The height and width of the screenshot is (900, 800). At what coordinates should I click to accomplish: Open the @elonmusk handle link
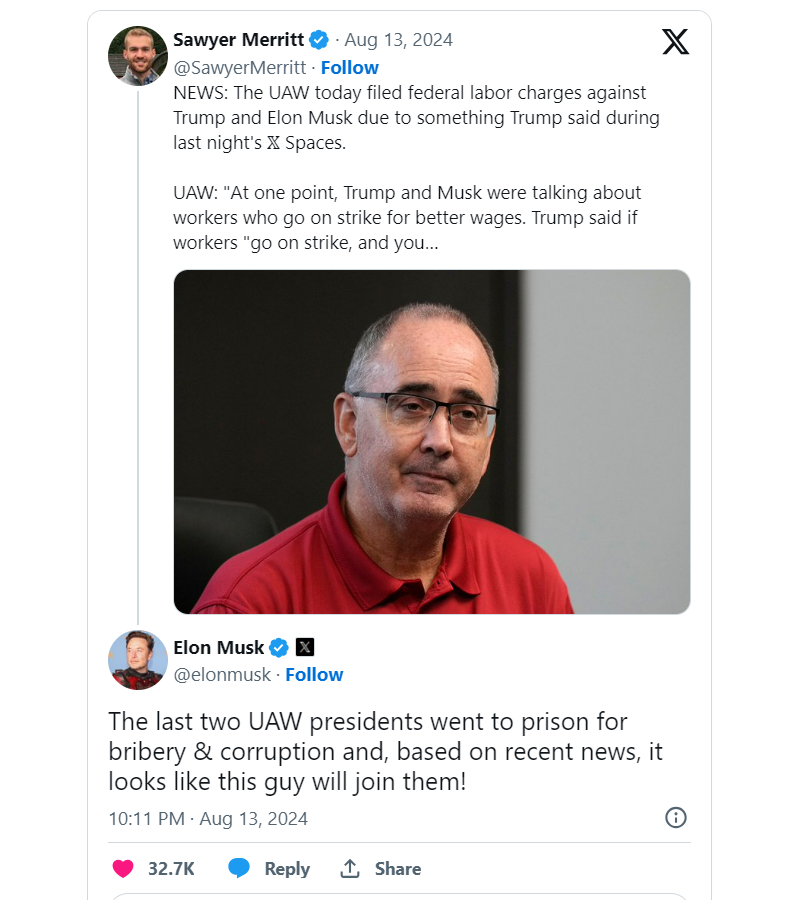click(x=222, y=675)
